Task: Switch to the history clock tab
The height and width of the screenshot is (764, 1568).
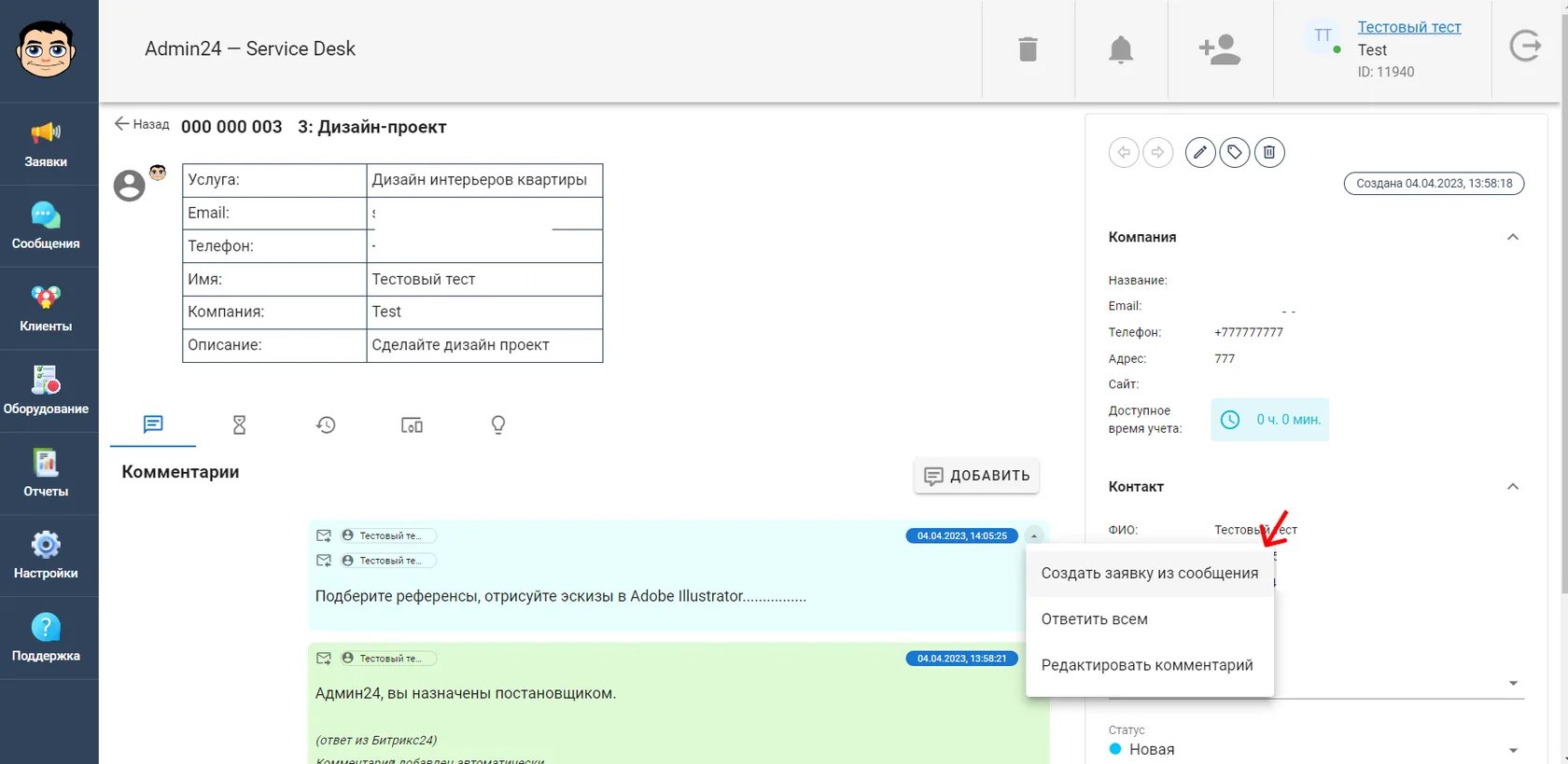Action: [326, 425]
